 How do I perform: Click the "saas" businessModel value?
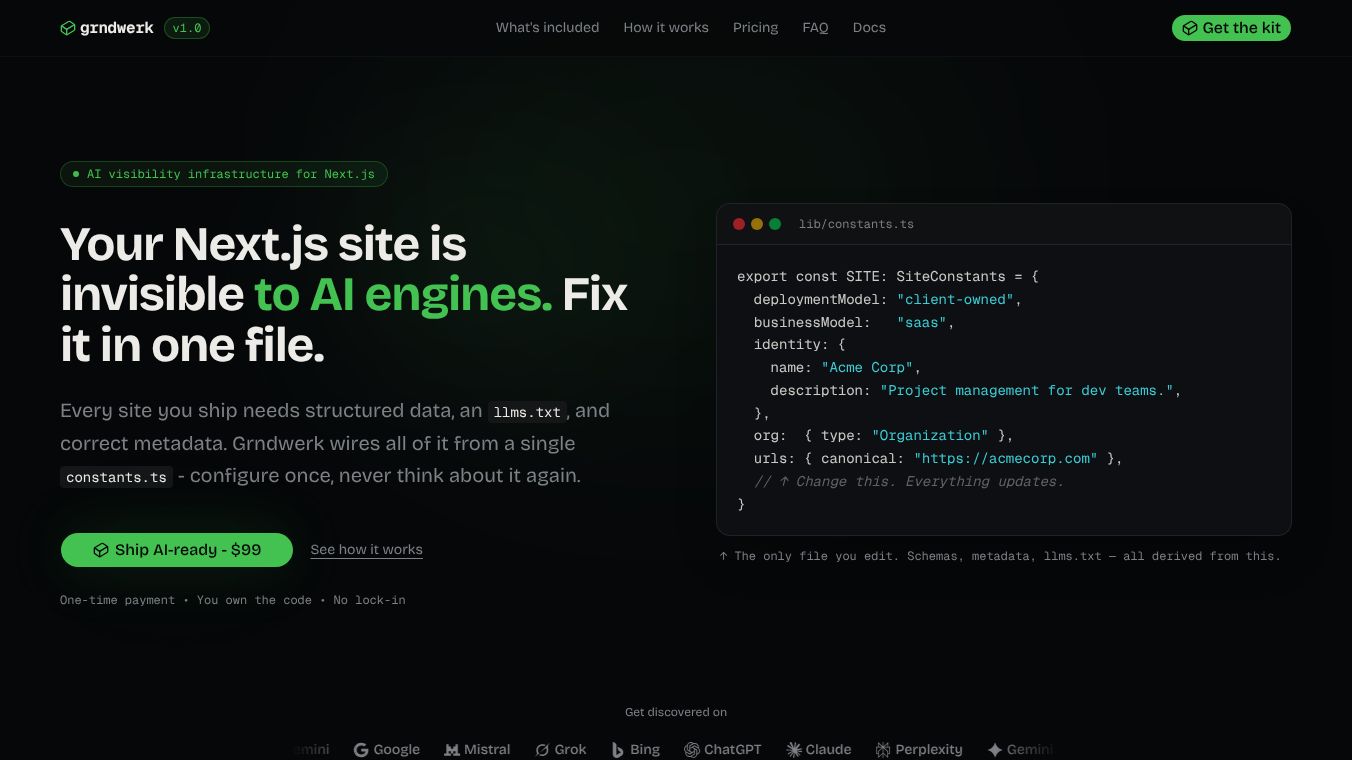pos(922,322)
